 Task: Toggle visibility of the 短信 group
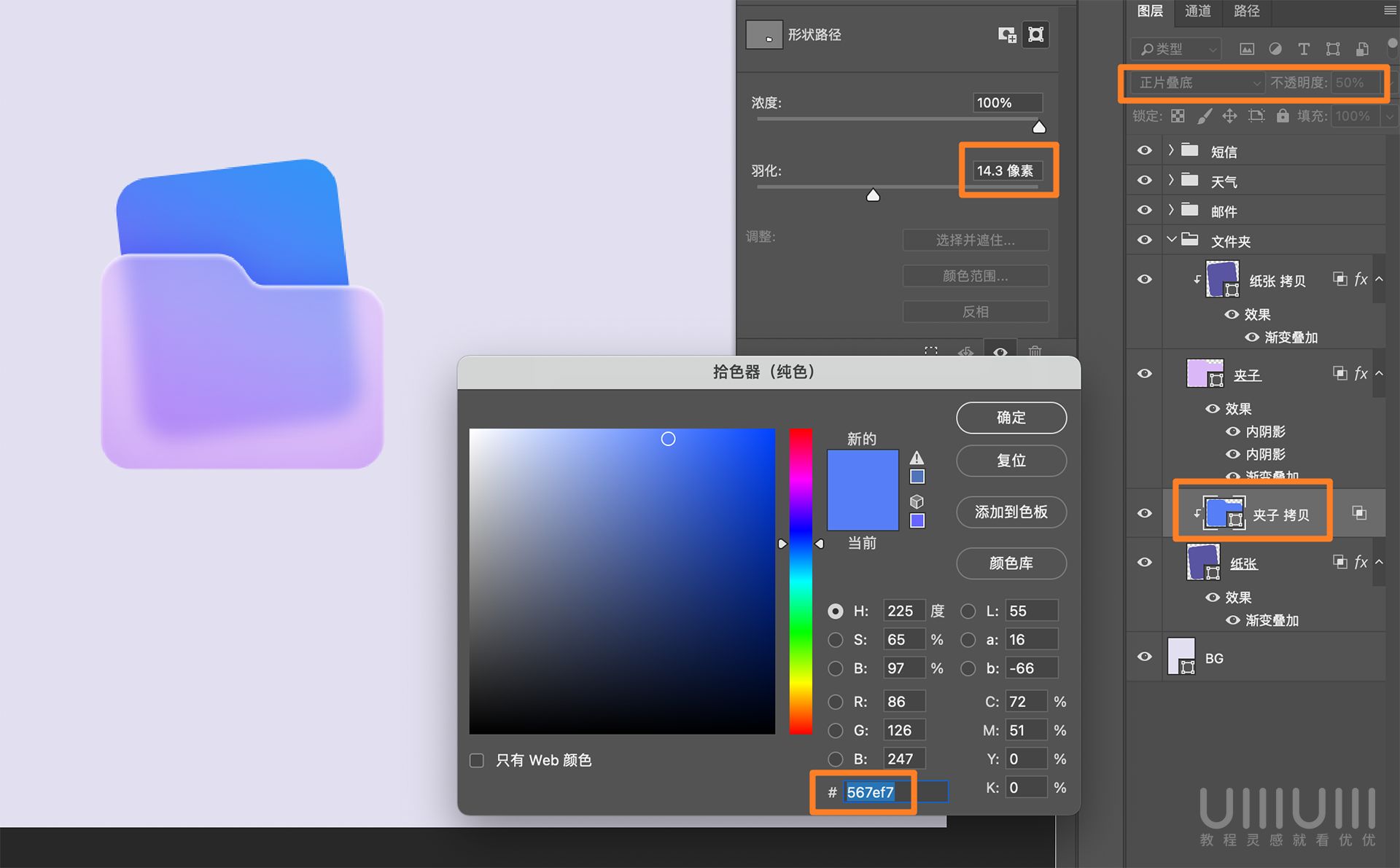tap(1144, 151)
